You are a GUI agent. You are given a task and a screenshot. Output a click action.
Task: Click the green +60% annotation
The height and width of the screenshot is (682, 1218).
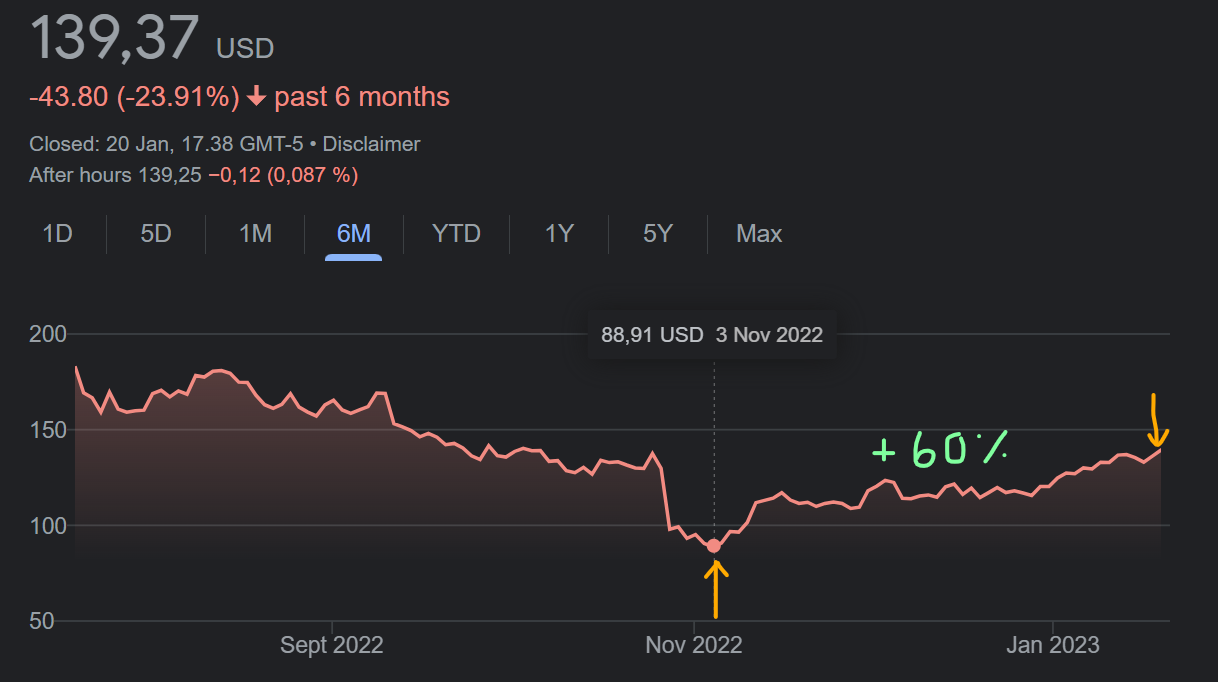pyautogui.click(x=938, y=450)
